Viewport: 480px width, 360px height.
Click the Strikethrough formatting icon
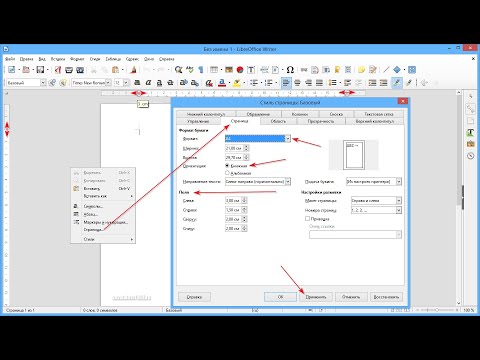click(x=170, y=83)
